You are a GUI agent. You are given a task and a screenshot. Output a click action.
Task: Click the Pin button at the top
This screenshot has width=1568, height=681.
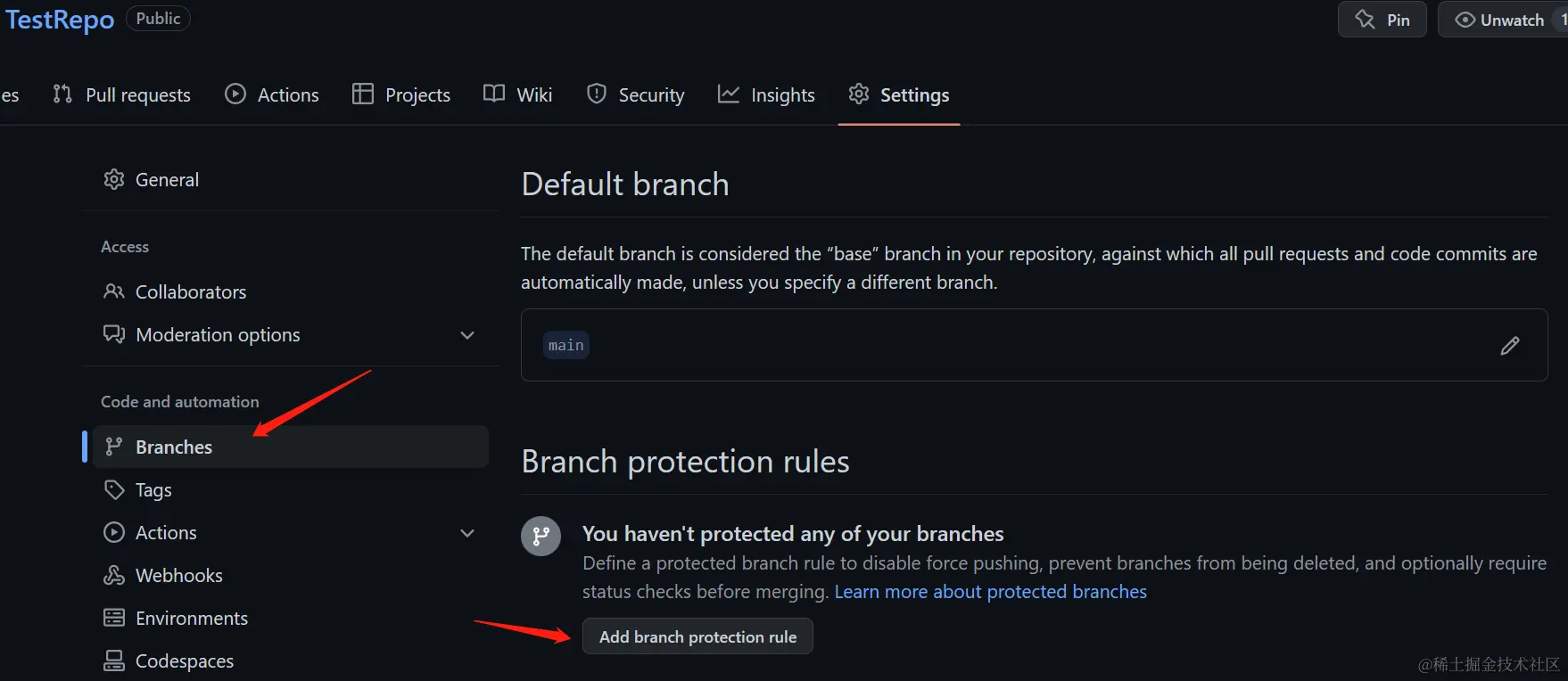(1382, 20)
